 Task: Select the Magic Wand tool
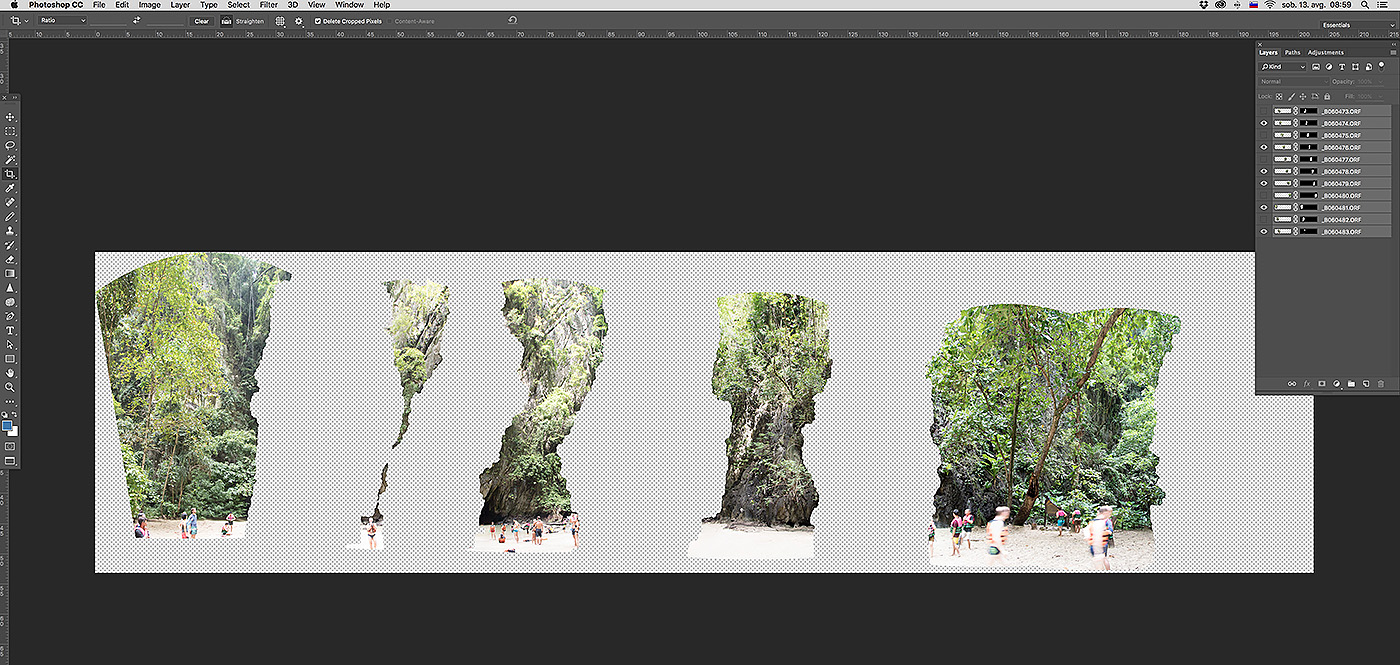click(11, 160)
